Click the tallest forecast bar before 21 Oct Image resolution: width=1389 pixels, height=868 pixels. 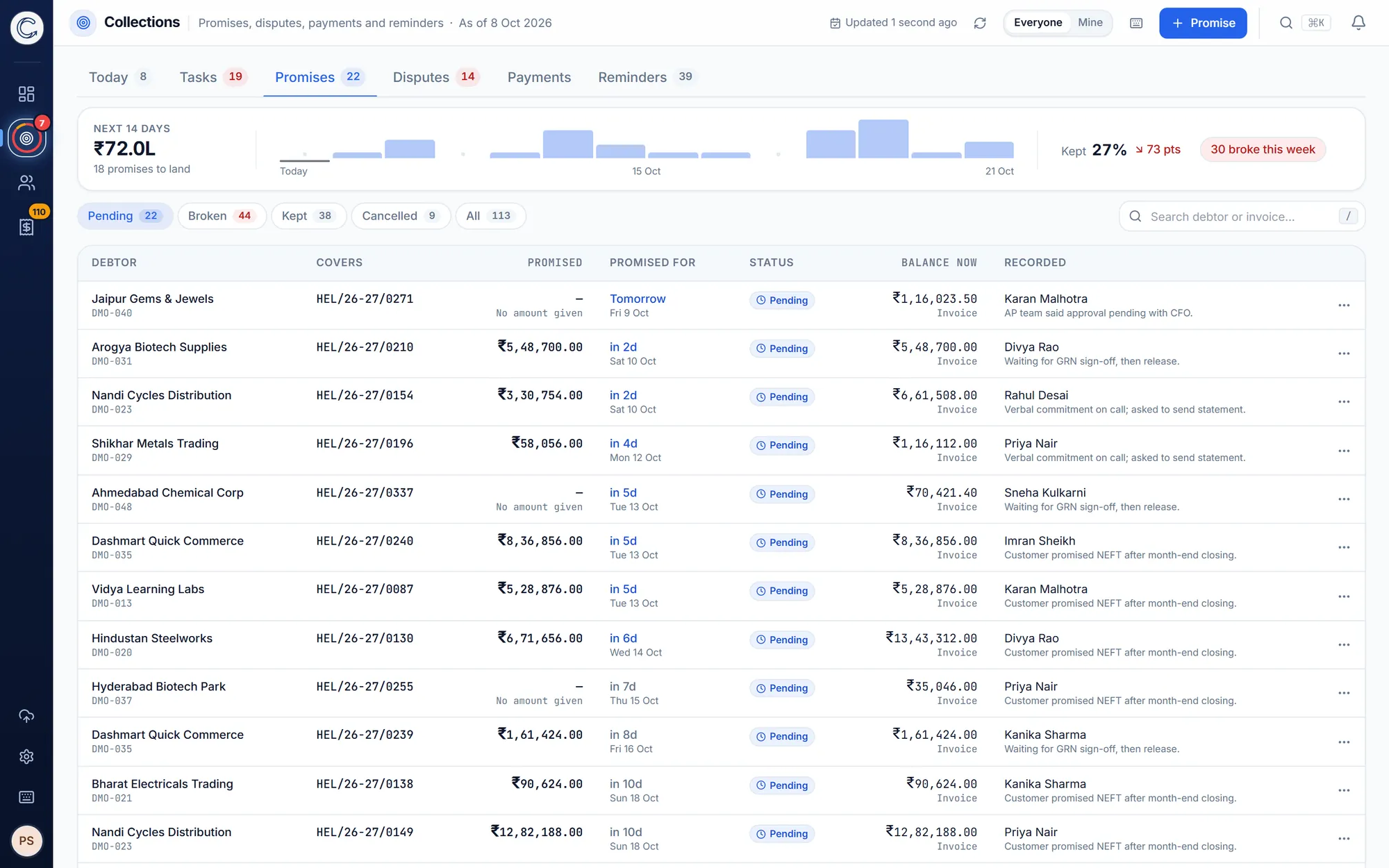[883, 139]
